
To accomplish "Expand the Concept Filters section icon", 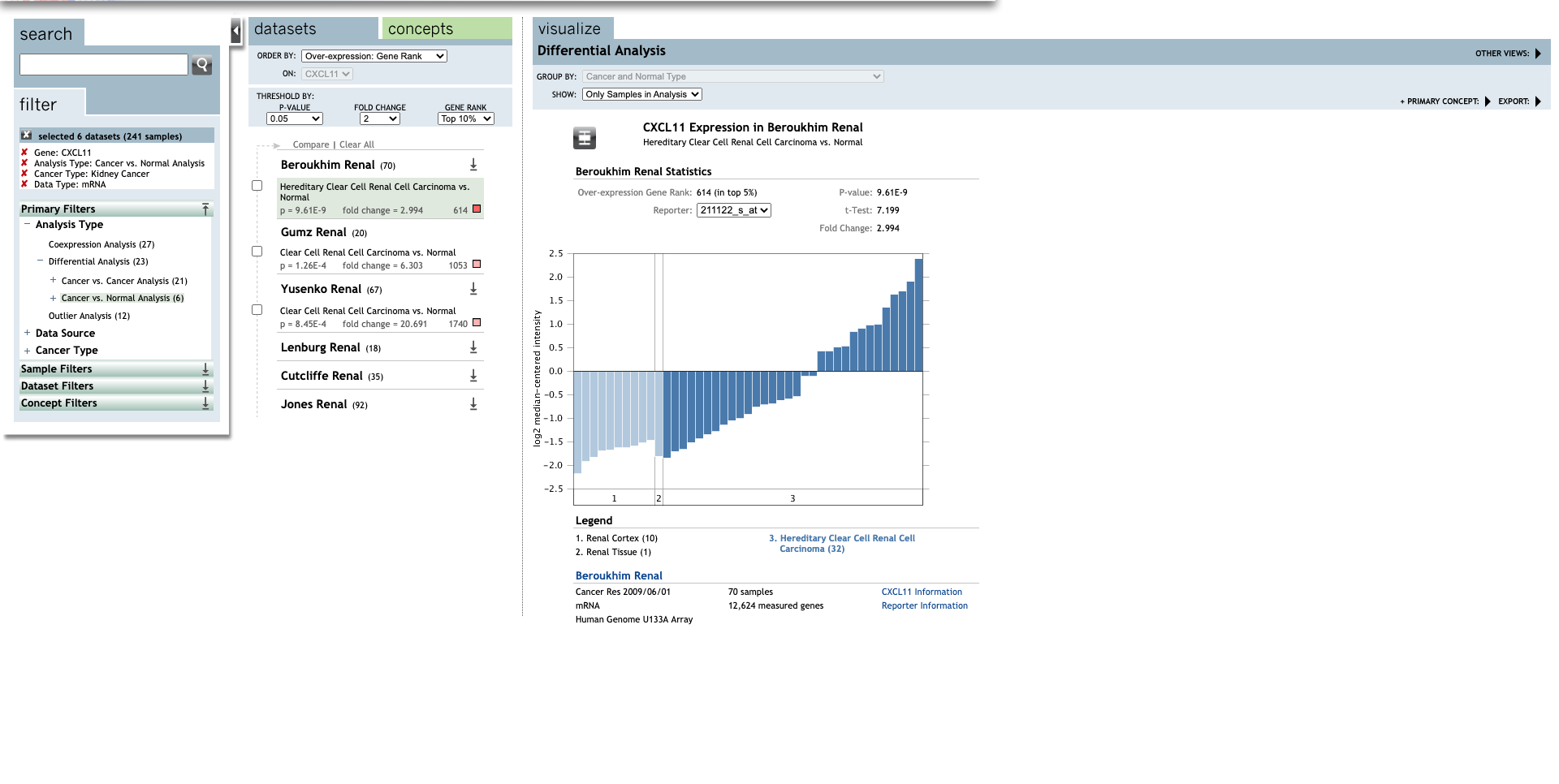I will click(205, 403).
